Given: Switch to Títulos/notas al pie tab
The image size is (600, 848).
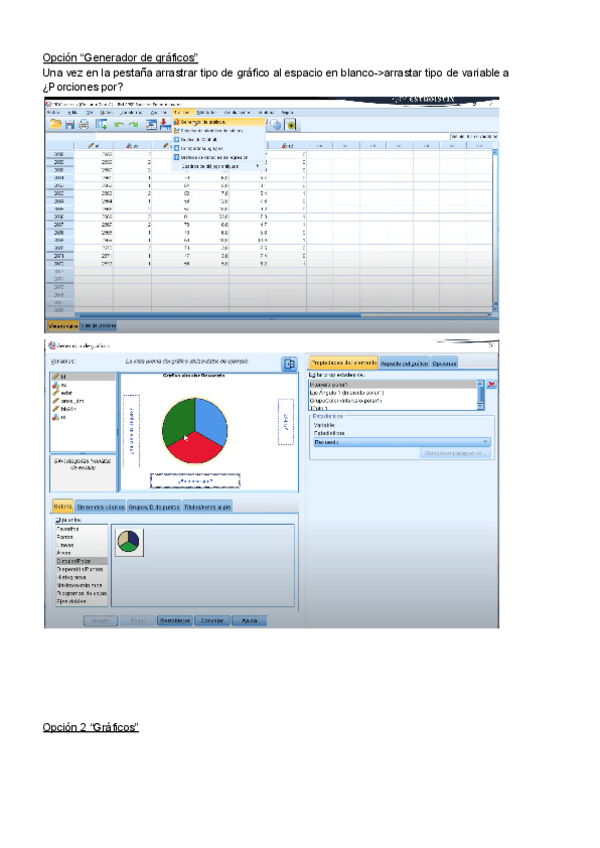Looking at the screenshot, I should [x=208, y=507].
